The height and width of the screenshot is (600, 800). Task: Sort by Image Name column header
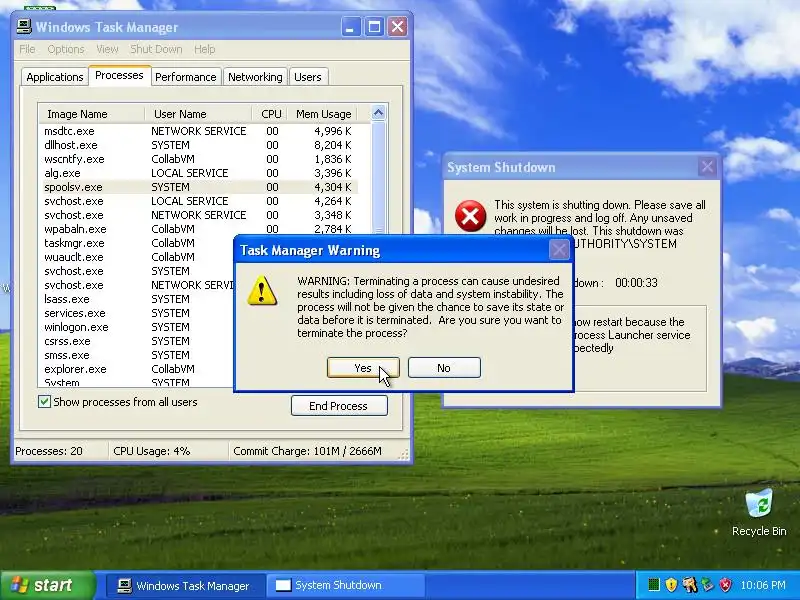[91, 114]
